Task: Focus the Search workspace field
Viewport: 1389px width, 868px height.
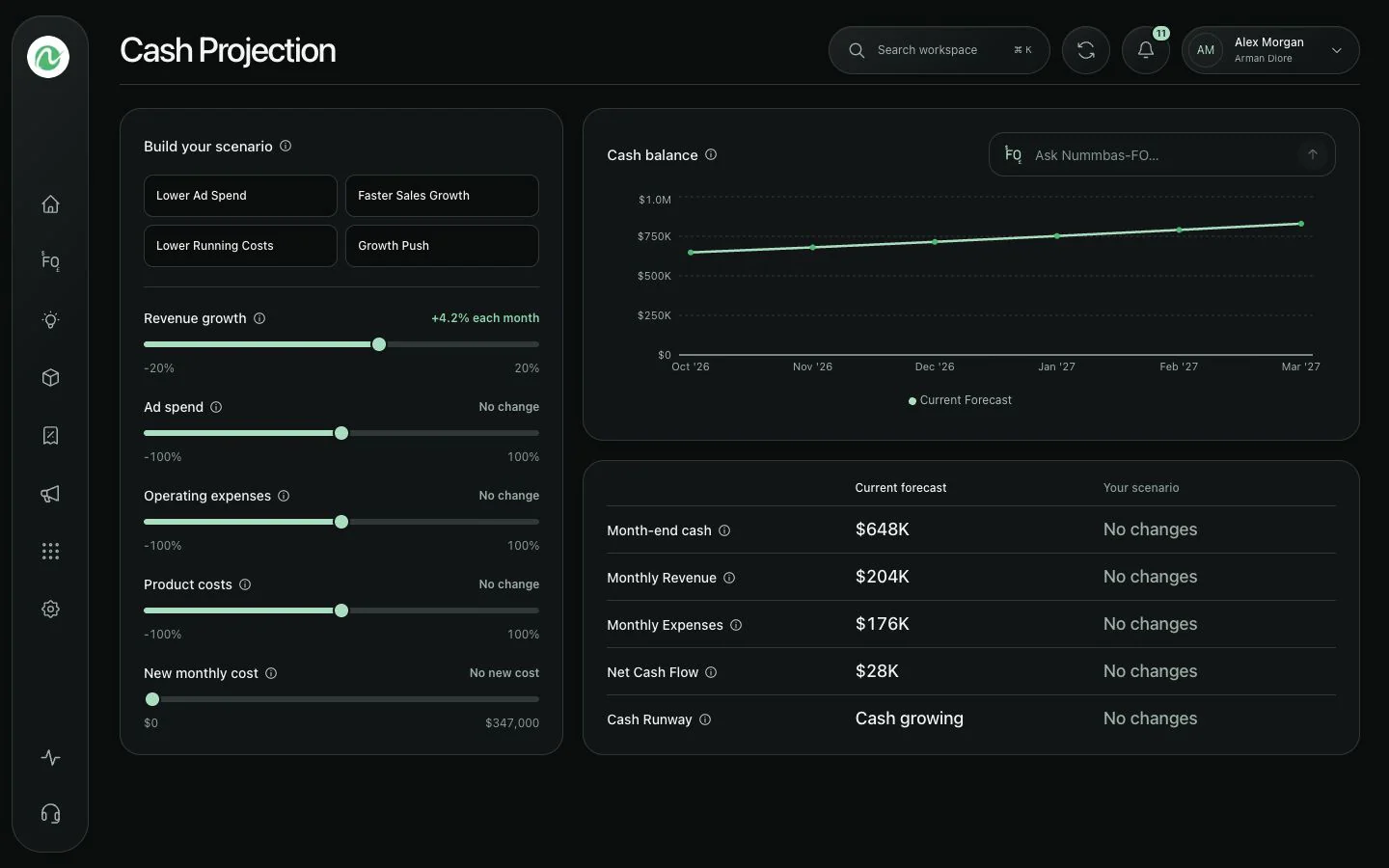Action: (x=940, y=50)
